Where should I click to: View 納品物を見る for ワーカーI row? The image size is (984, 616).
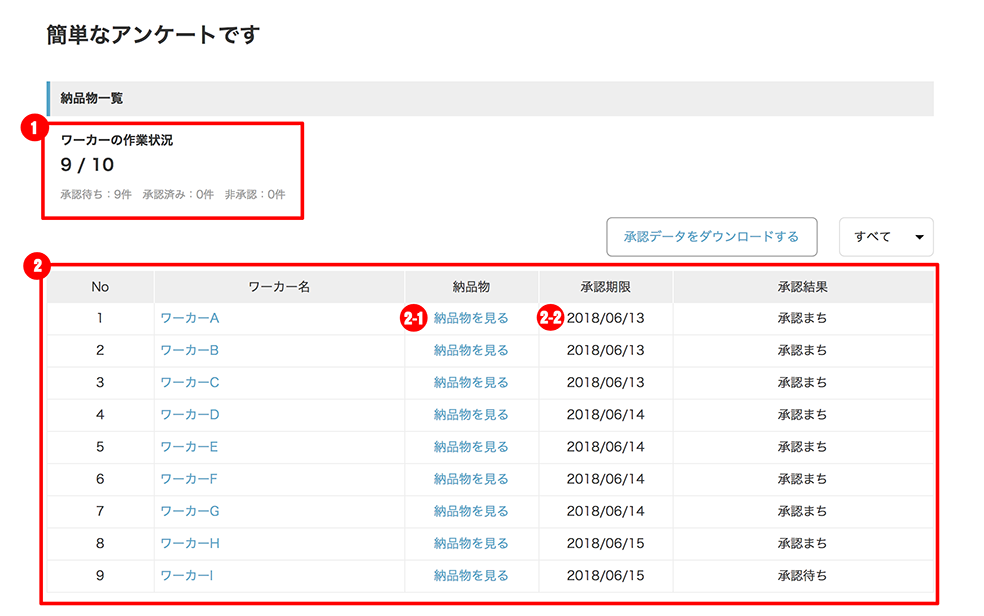pos(471,576)
